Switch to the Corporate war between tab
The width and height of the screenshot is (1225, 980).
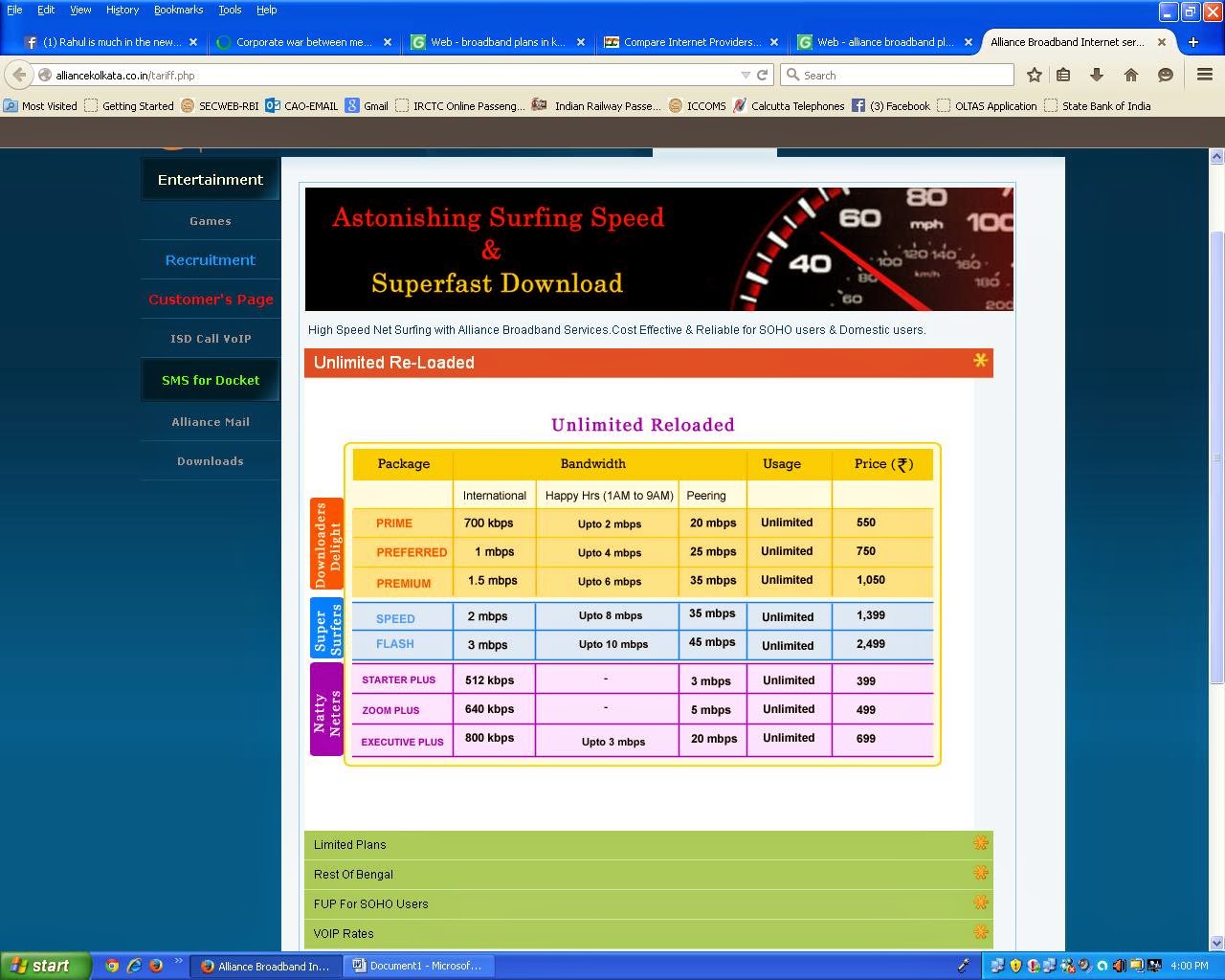coord(304,42)
